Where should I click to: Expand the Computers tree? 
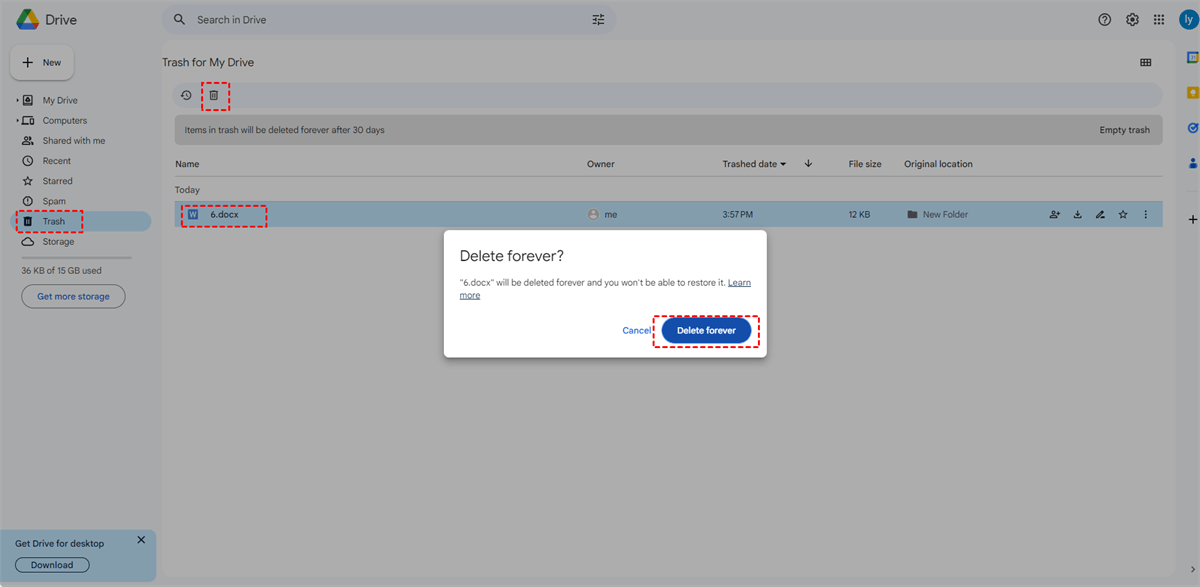17,120
